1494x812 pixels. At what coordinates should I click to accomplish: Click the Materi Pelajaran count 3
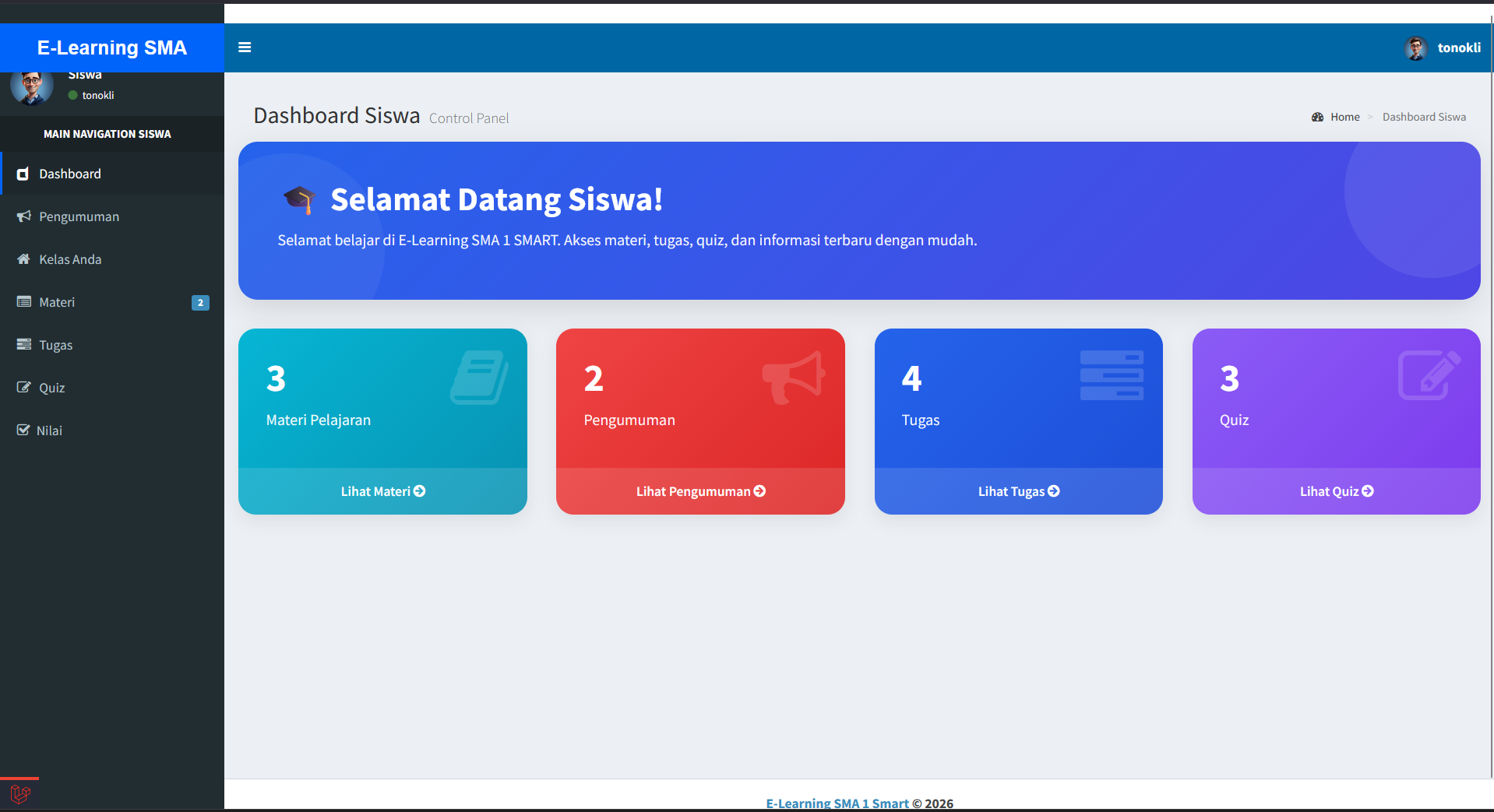tap(276, 378)
